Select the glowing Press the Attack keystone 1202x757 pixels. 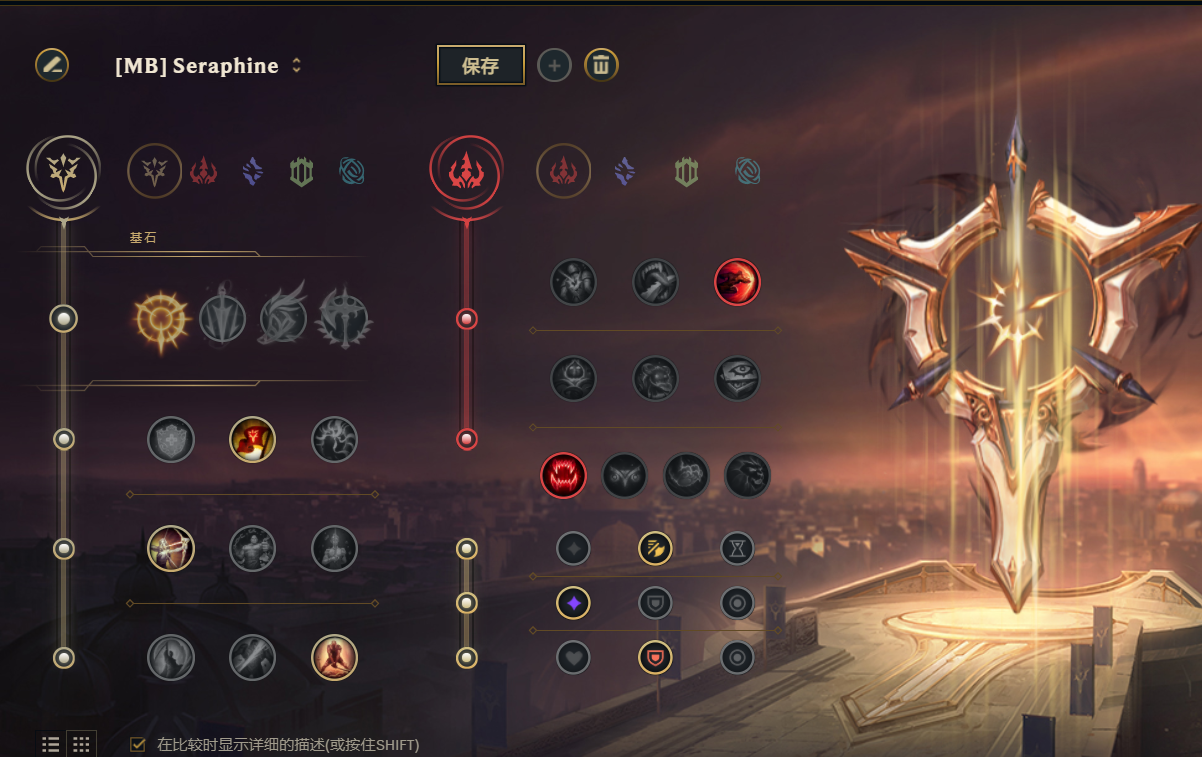coord(161,320)
